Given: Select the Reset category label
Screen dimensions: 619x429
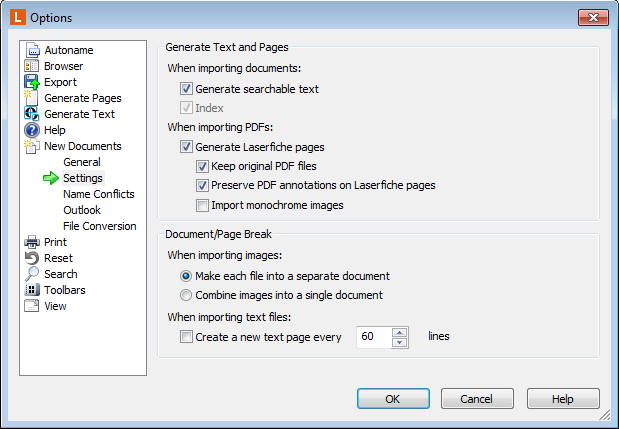Looking at the screenshot, I should click(58, 258).
